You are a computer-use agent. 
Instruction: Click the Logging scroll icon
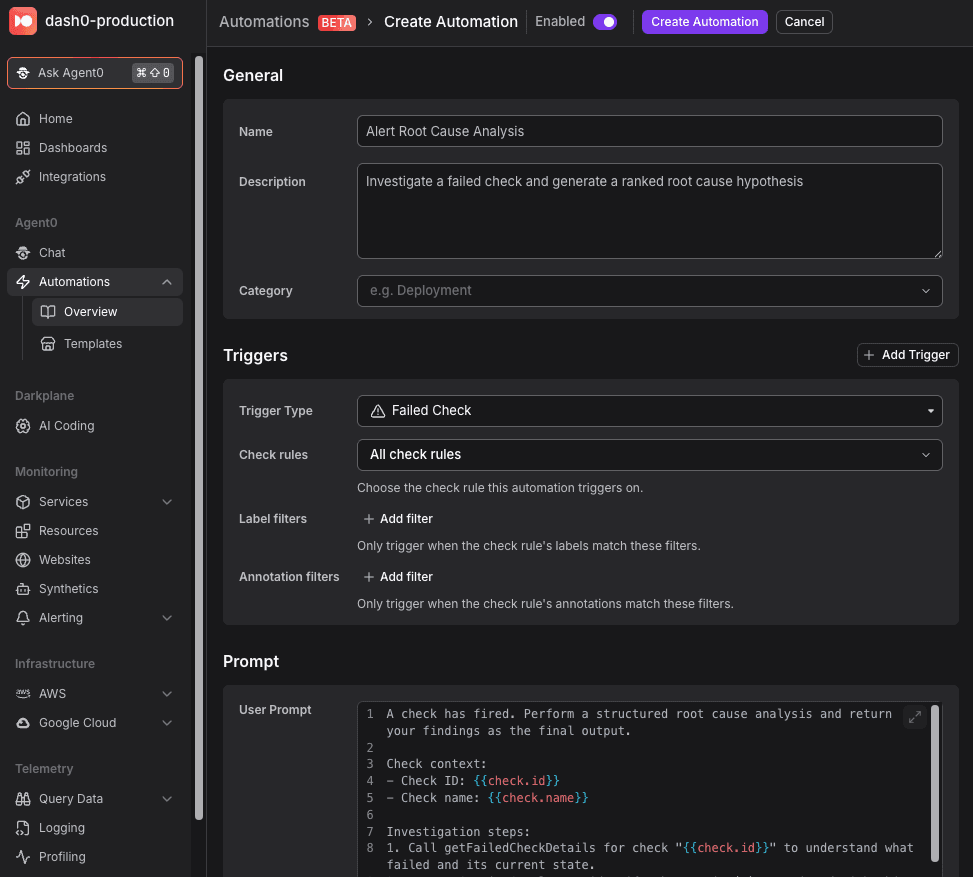click(x=23, y=828)
